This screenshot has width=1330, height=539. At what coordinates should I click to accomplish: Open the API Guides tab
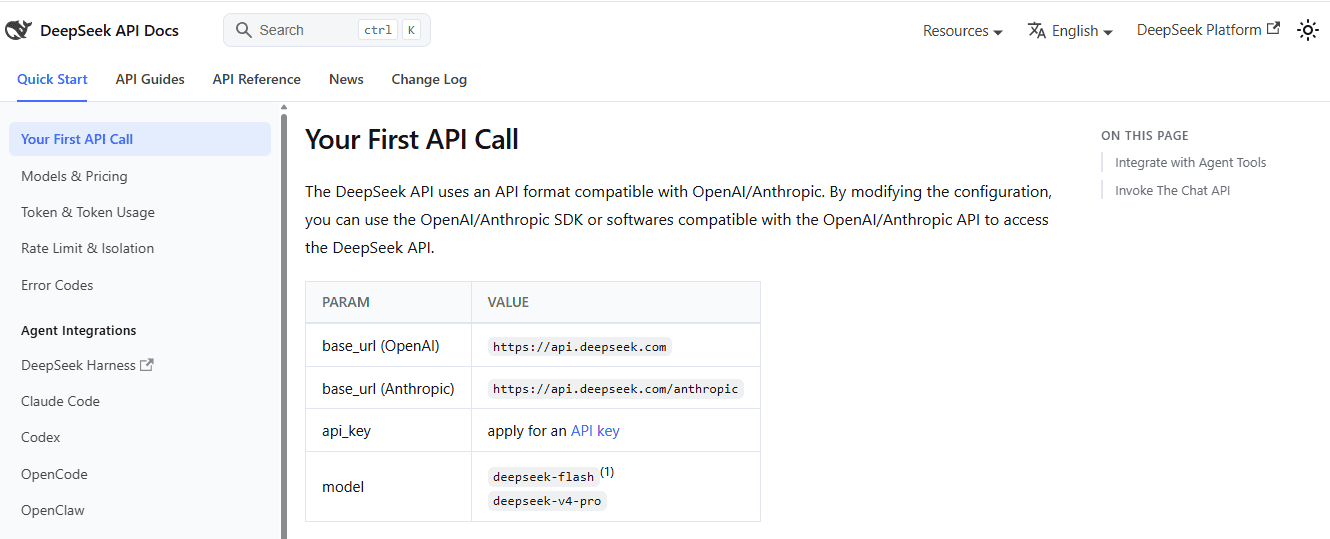(x=150, y=79)
